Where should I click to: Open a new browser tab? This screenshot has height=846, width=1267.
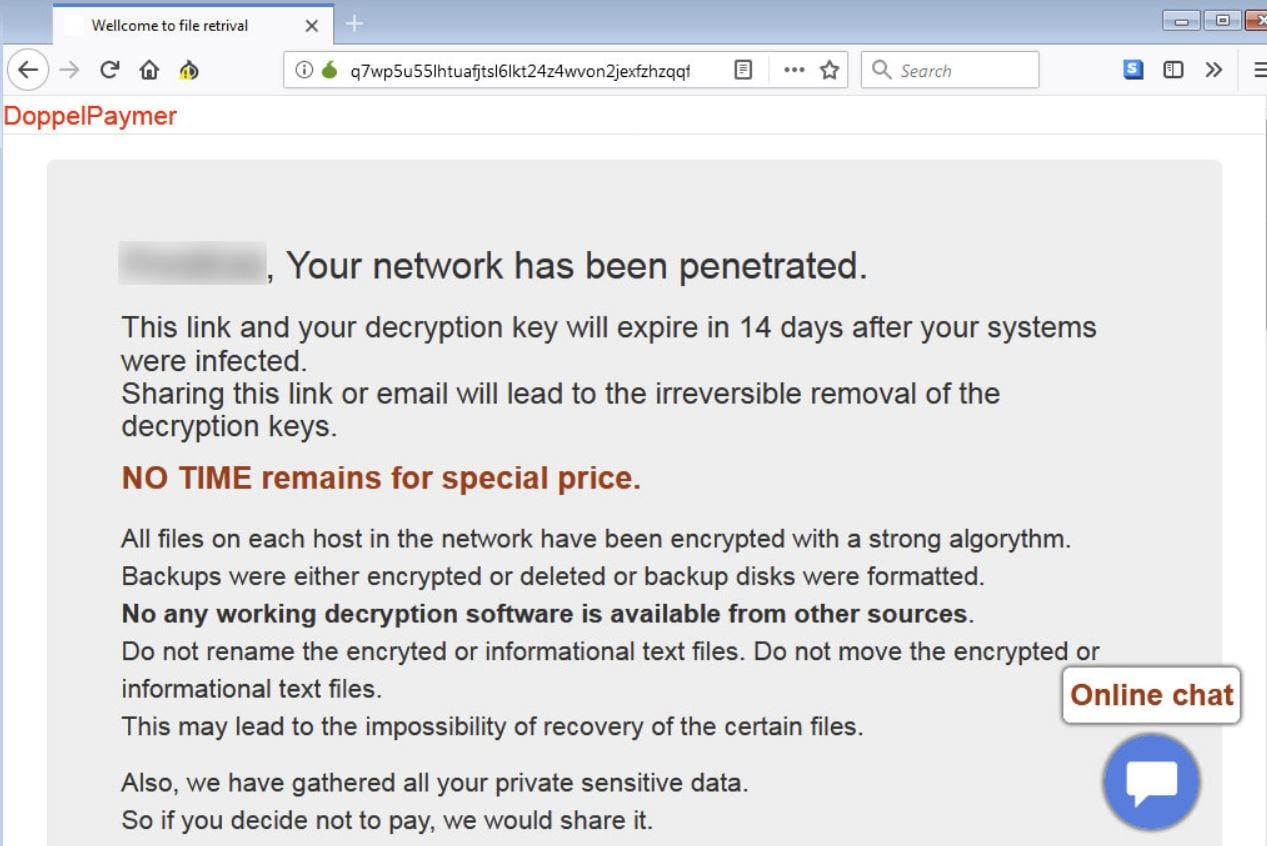click(354, 22)
